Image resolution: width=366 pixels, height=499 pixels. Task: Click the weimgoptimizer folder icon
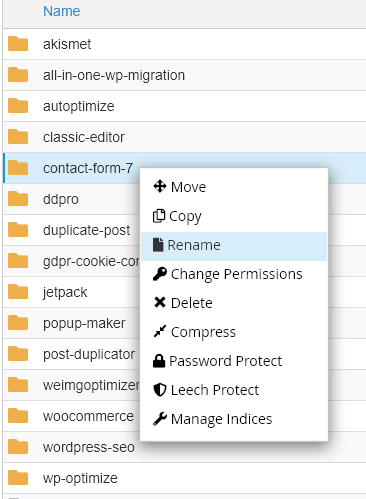pos(18,385)
